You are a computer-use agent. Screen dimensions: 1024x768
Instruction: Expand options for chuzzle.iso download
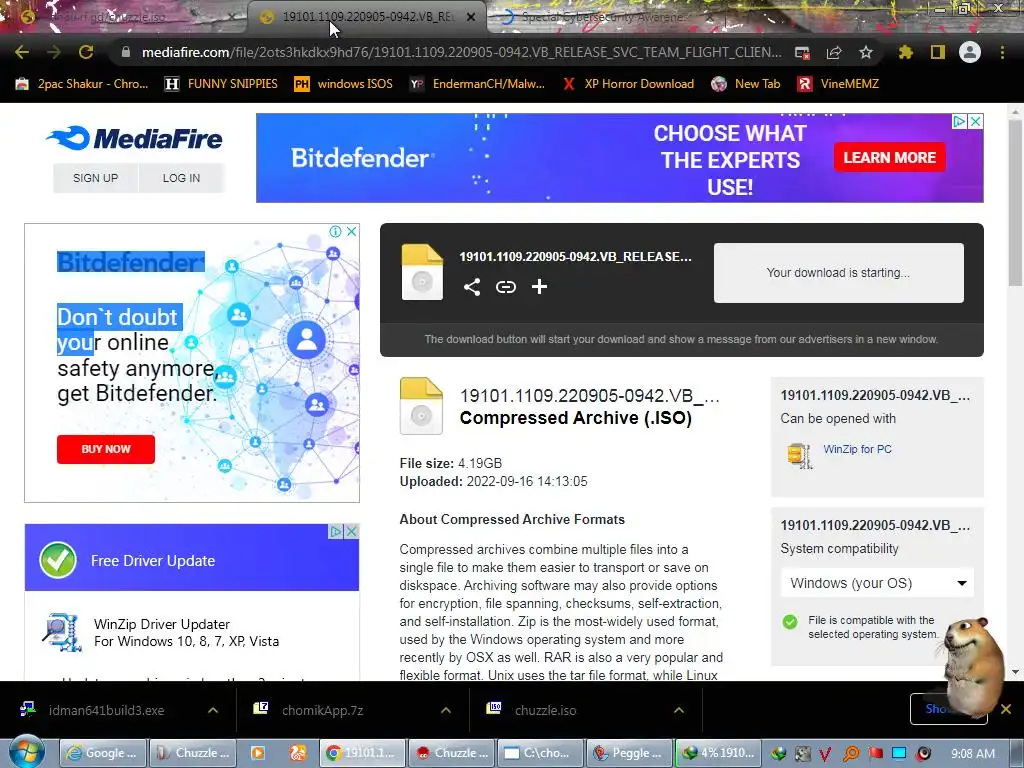click(x=679, y=710)
